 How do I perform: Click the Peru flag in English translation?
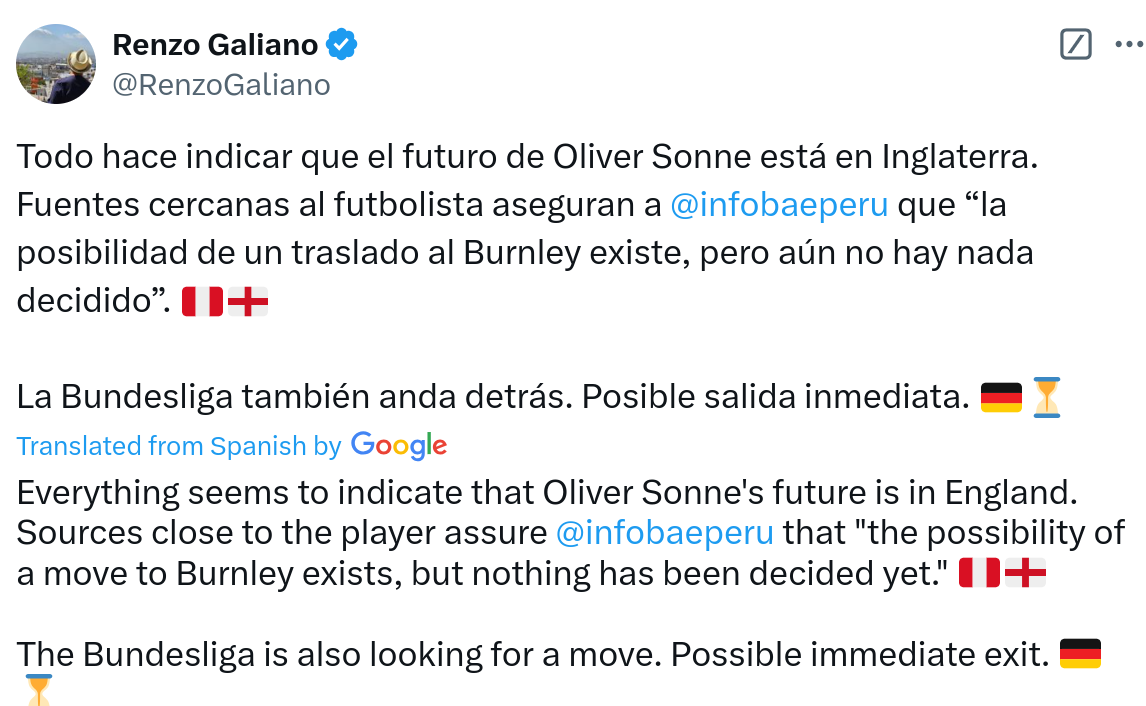(x=979, y=574)
